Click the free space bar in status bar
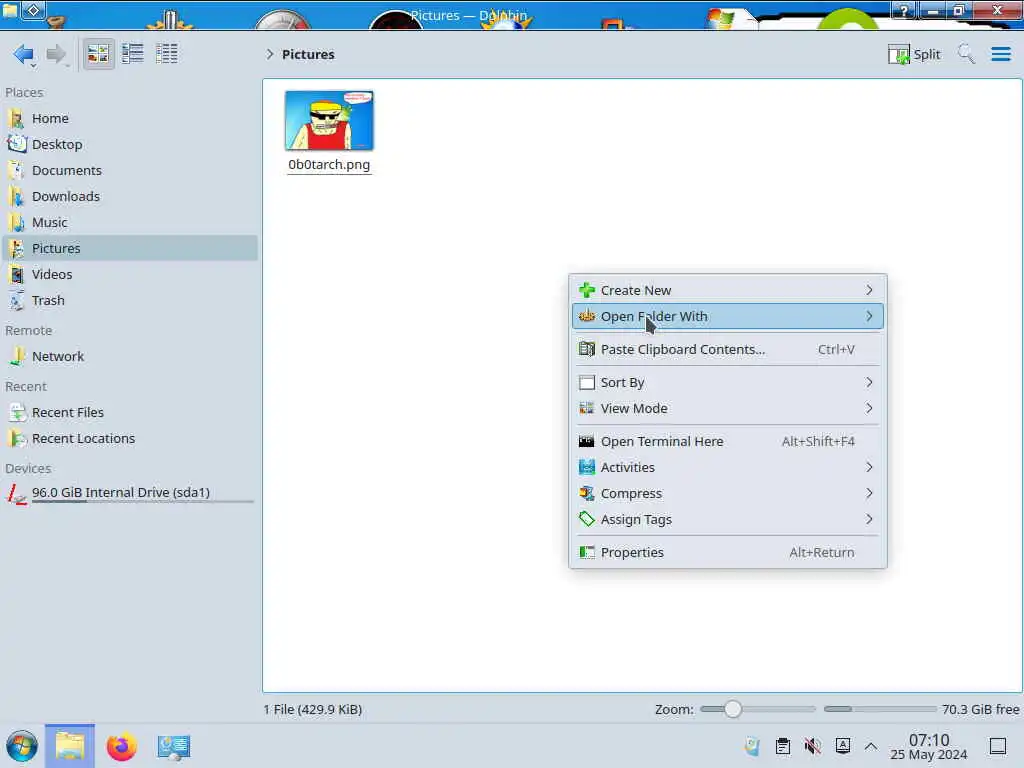Screen dimensions: 1024x768 coord(880,709)
